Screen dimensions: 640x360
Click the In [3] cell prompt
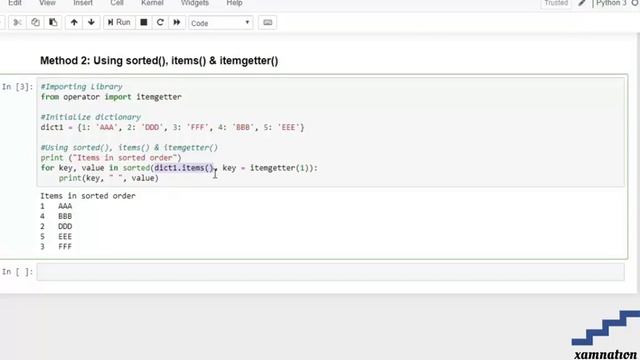click(17, 87)
